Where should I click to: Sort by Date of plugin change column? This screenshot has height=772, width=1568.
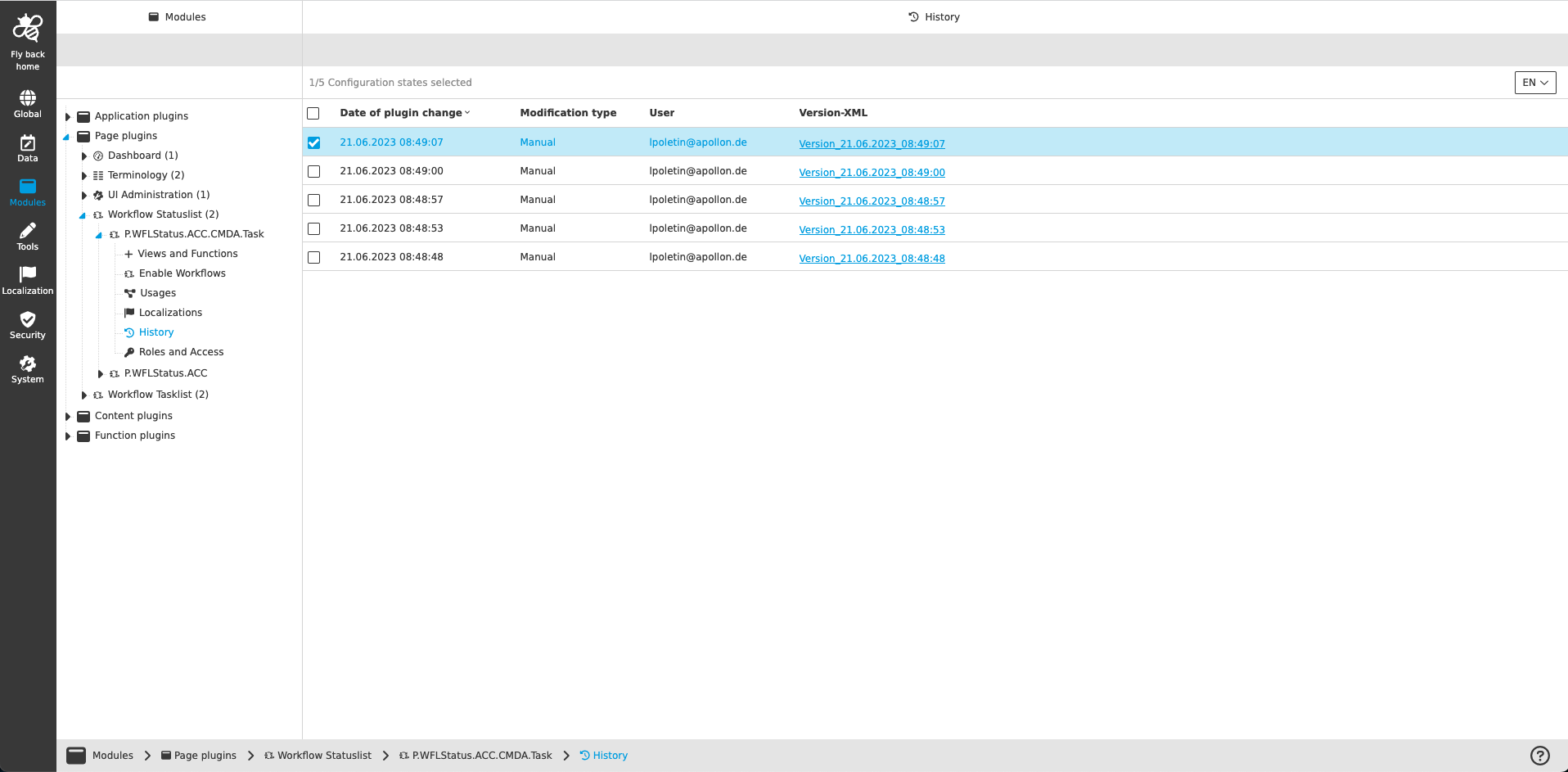(401, 113)
